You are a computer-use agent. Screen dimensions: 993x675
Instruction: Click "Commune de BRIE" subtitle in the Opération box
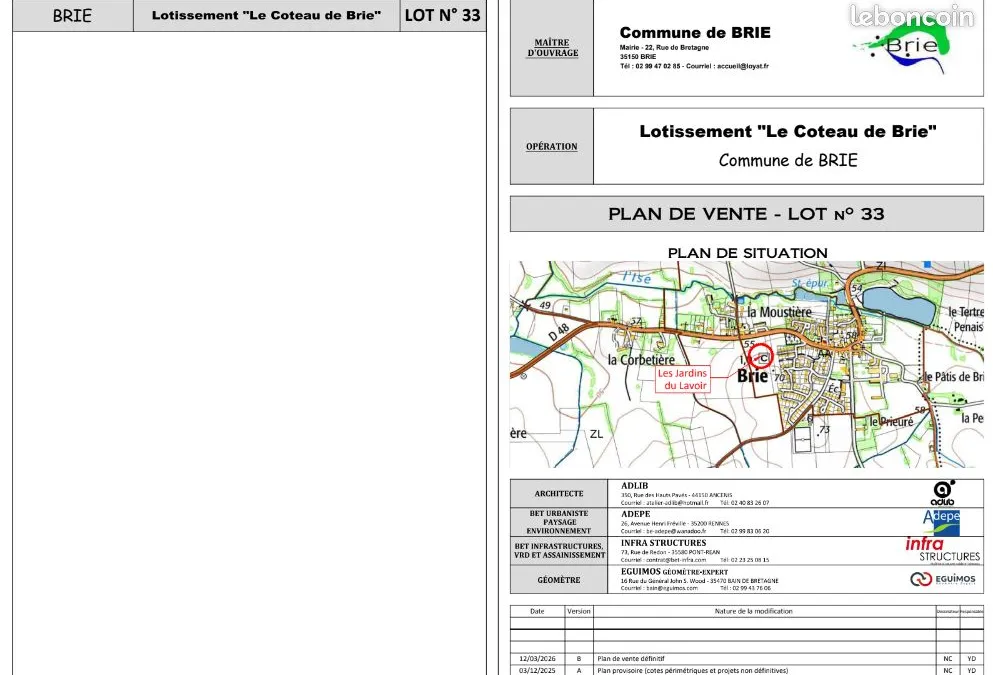click(x=788, y=160)
